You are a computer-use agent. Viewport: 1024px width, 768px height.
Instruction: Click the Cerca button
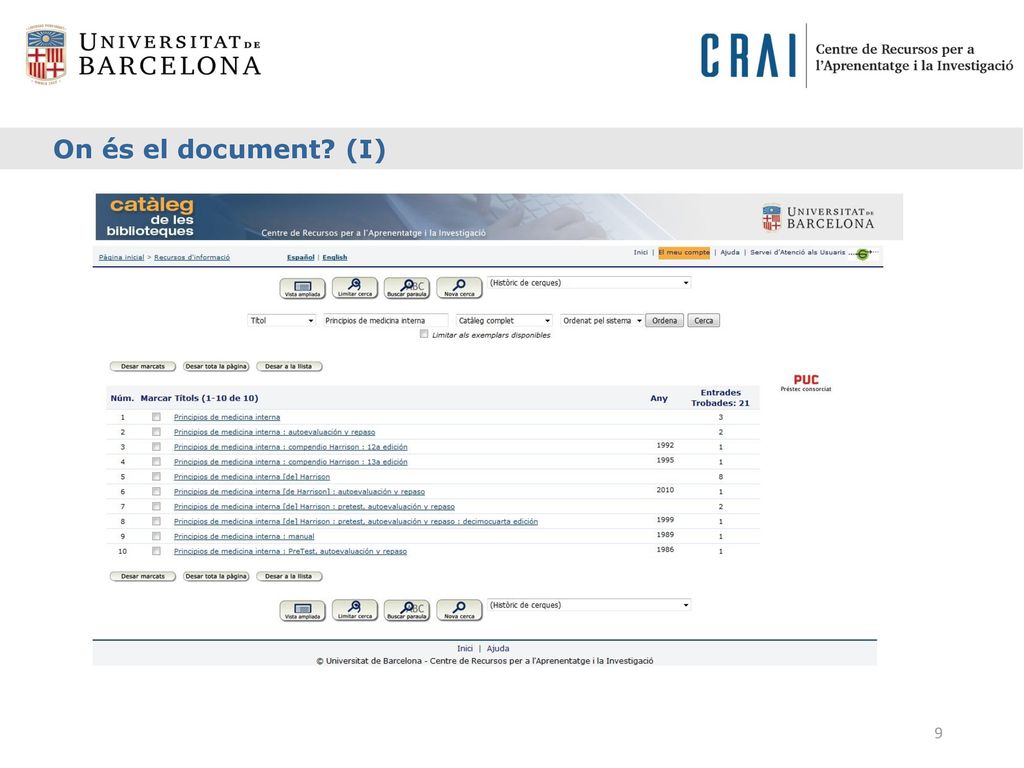coord(703,321)
